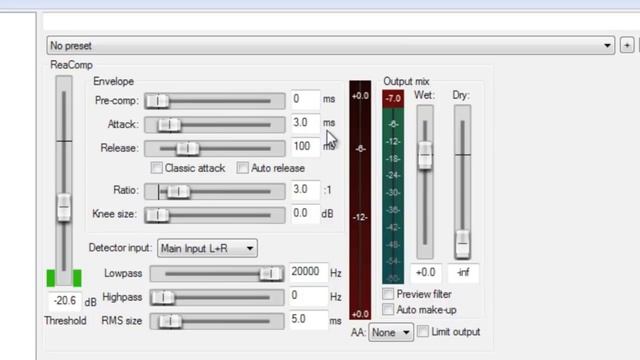Click the RMS size 5.0 ms field

coord(308,319)
